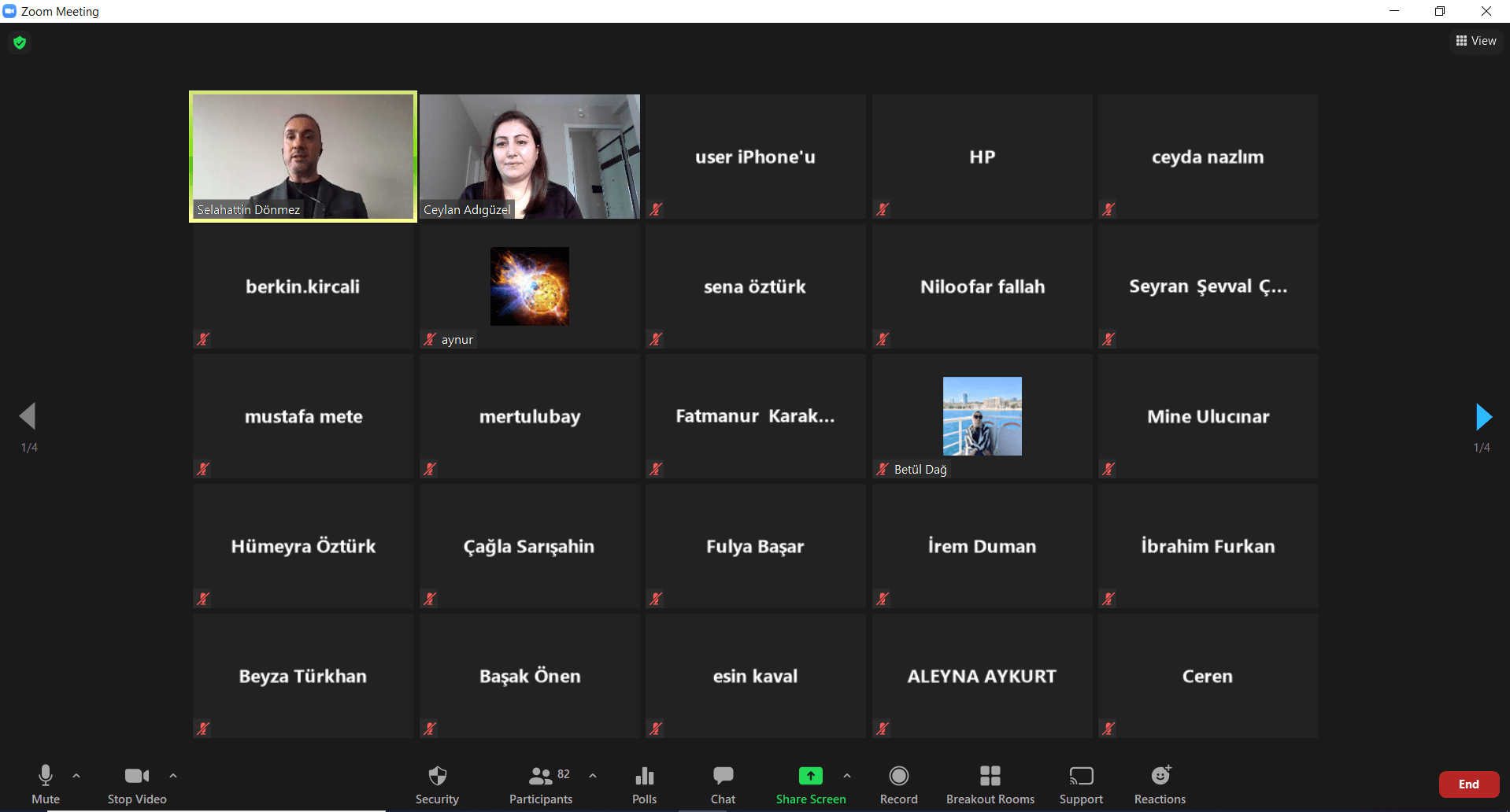Click the Support icon in the toolbar

coord(1081,777)
